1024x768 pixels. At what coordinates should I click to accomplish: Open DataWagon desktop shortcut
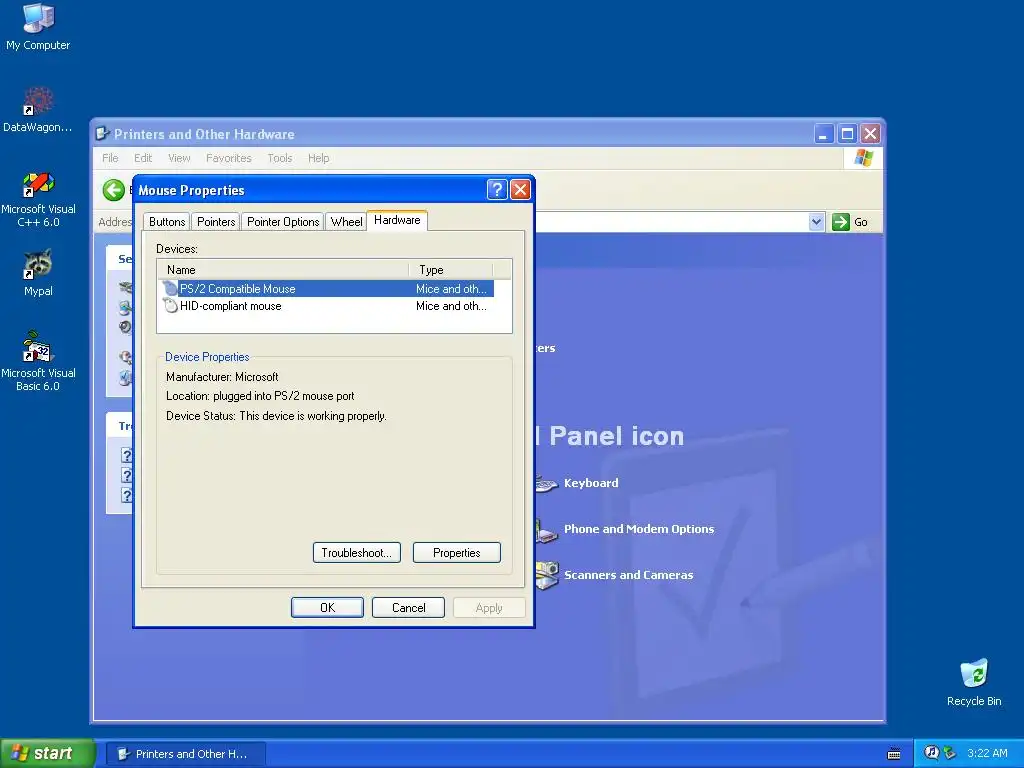tap(38, 110)
